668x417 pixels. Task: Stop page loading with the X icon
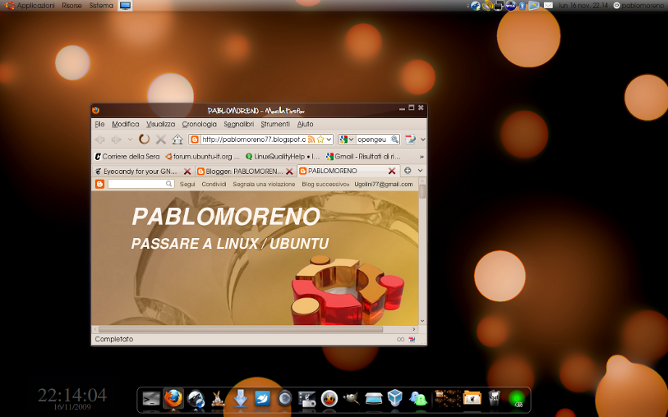point(161,139)
